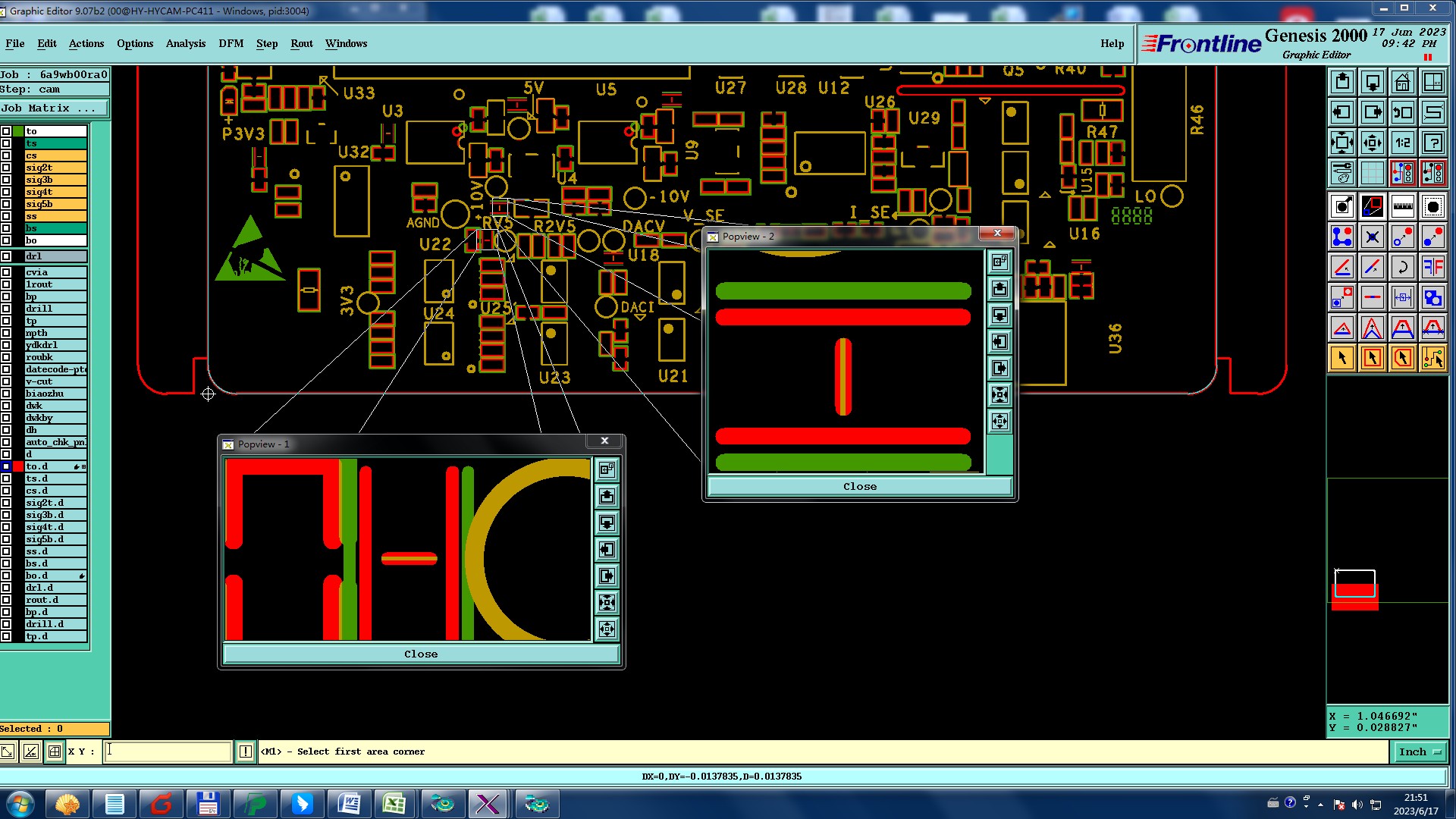Toggle the grid display icon
The image size is (1456, 819).
click(1372, 173)
